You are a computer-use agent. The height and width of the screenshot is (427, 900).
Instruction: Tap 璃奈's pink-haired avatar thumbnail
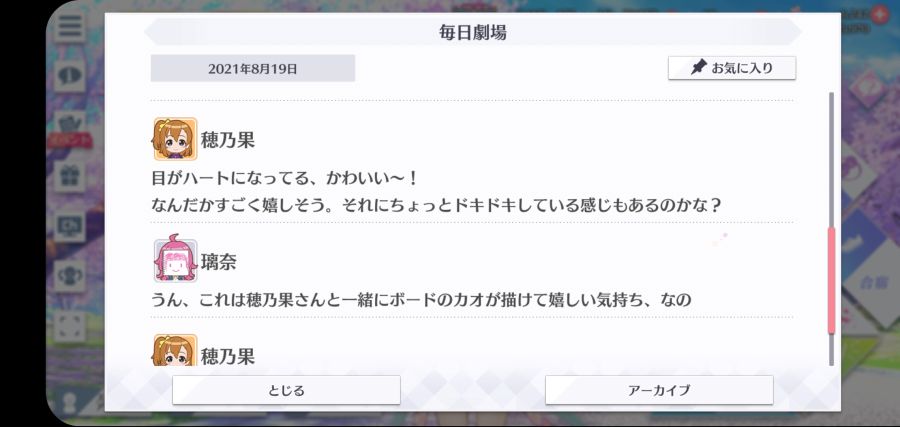[175, 261]
